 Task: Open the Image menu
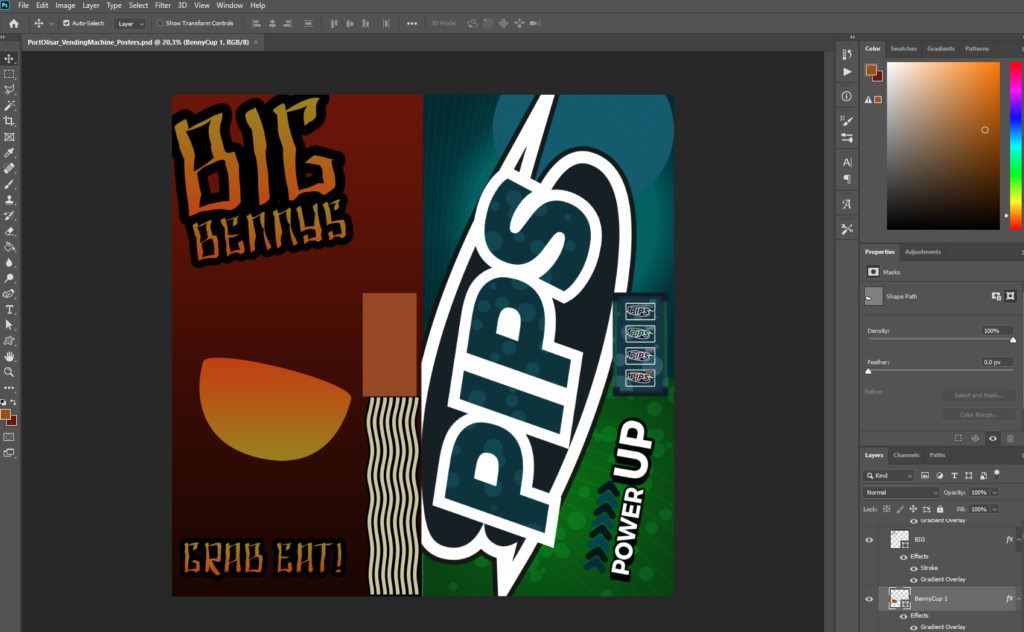65,5
